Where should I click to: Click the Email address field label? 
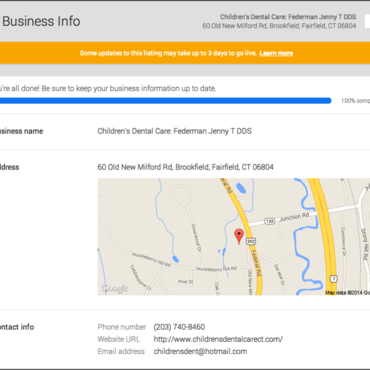pyautogui.click(x=121, y=351)
